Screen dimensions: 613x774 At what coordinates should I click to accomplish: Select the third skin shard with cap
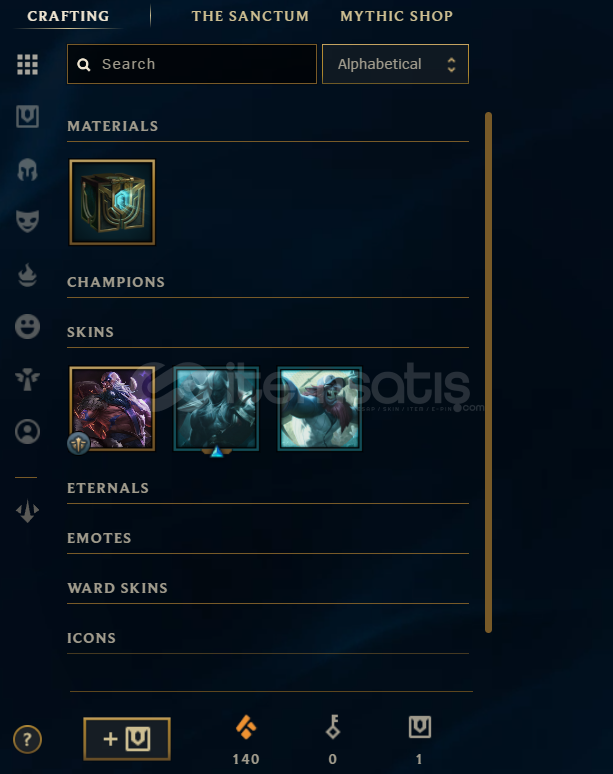pyautogui.click(x=320, y=409)
